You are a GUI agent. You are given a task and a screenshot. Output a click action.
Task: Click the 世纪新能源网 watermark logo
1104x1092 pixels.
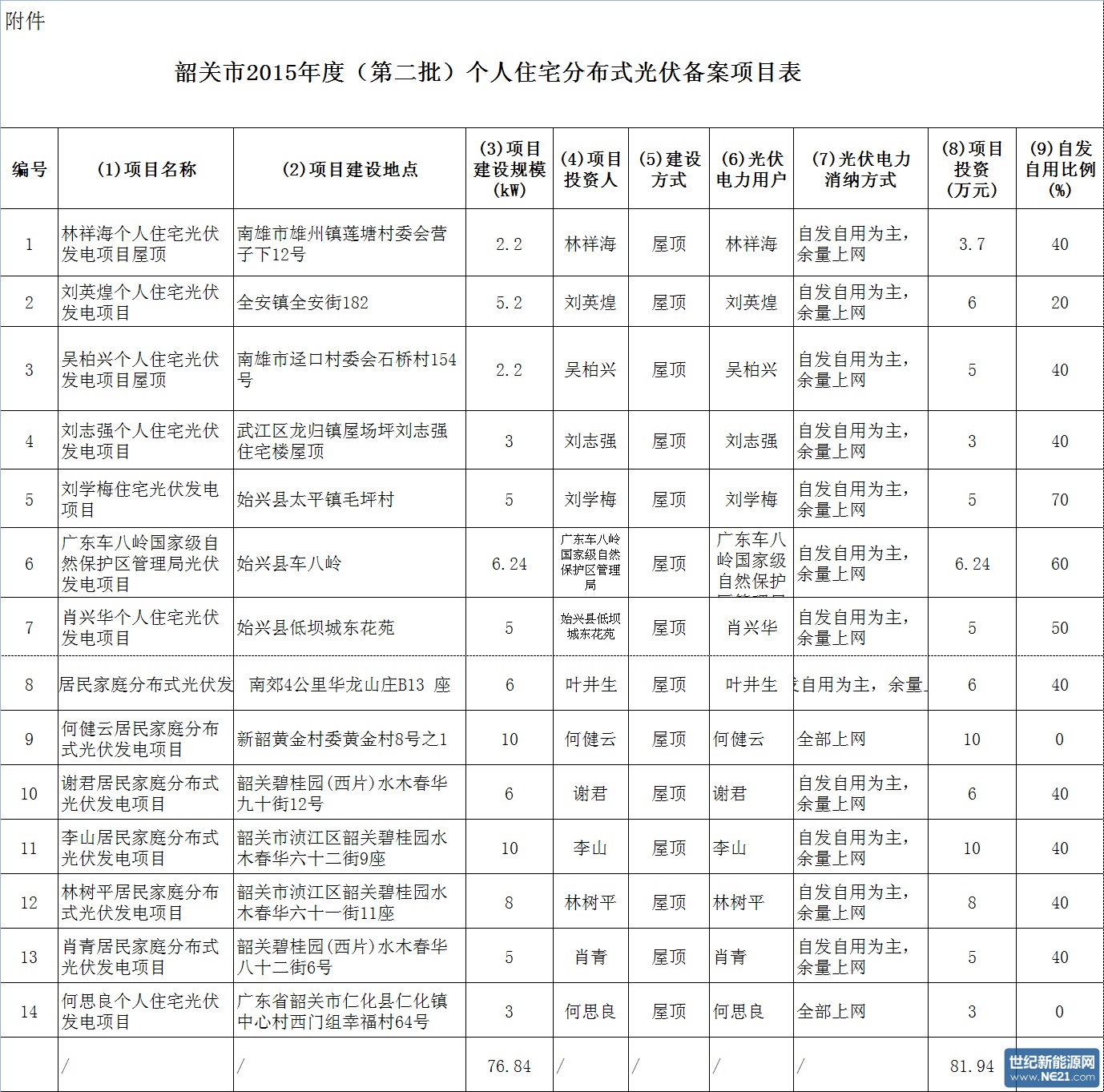coord(1051,1069)
